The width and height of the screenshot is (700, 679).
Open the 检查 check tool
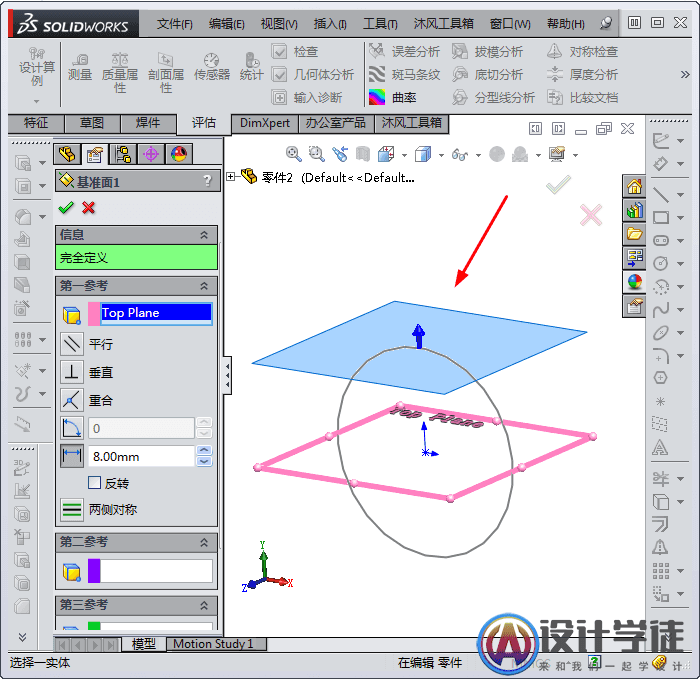pos(295,51)
